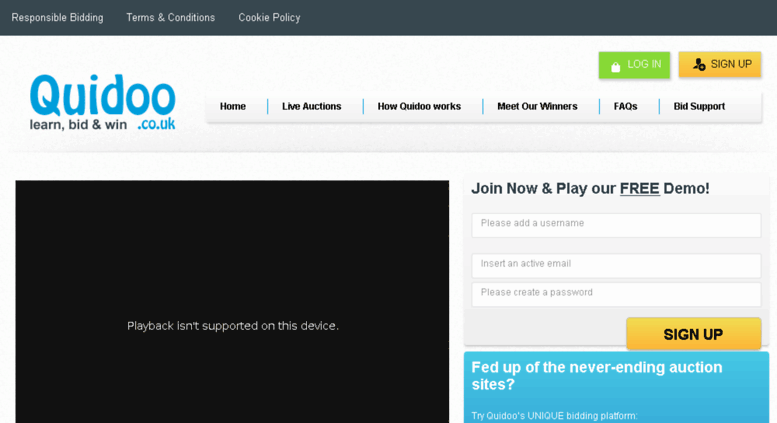Click the user-plus icon on Sign Up

click(699, 64)
